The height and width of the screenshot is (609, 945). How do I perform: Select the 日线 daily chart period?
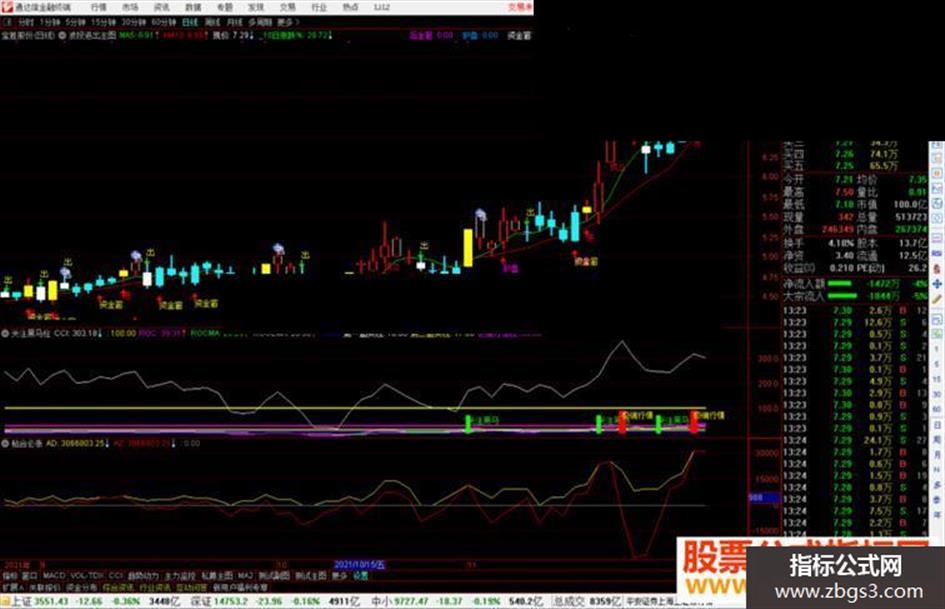click(x=190, y=22)
